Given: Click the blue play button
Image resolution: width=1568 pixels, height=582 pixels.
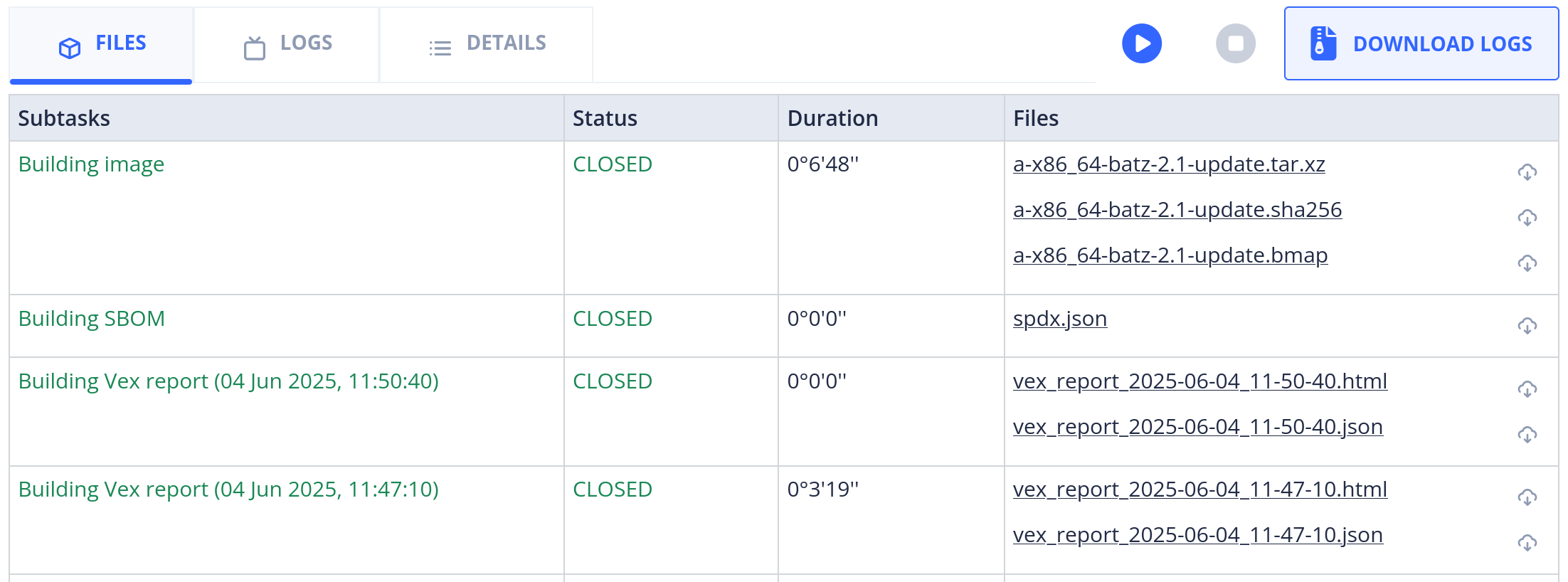Looking at the screenshot, I should [x=1142, y=43].
